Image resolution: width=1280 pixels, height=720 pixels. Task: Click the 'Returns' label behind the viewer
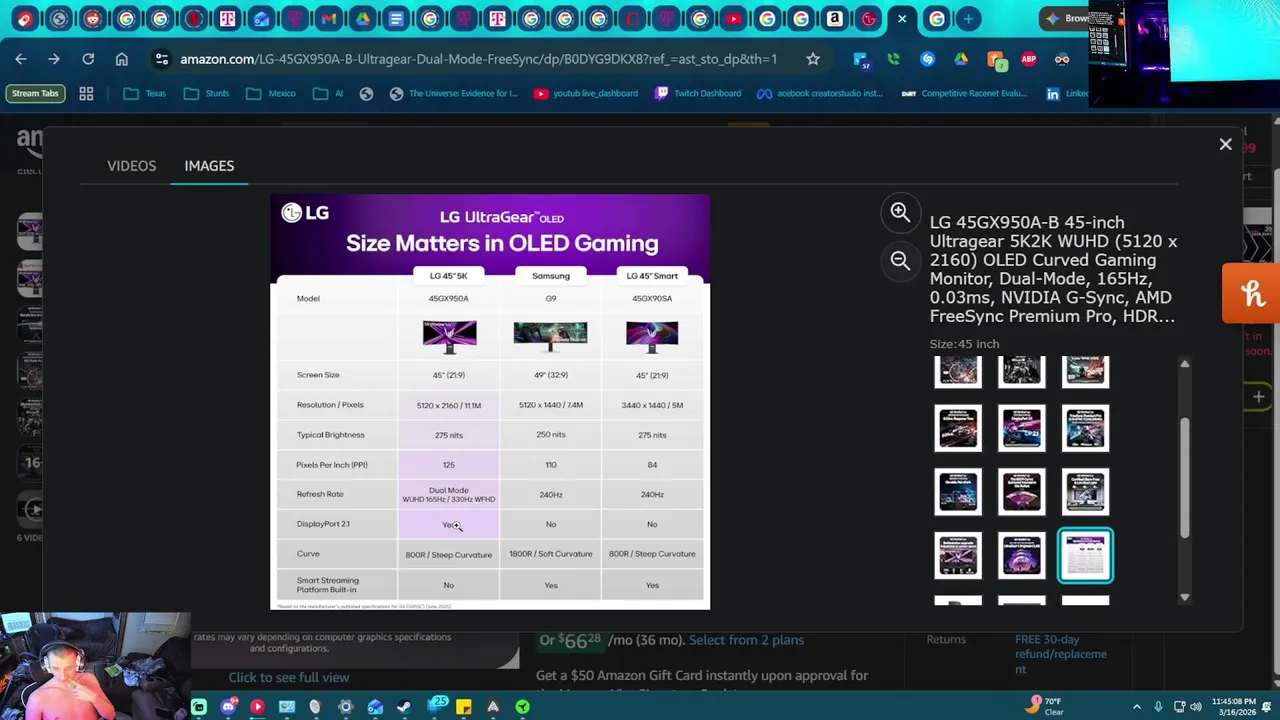tap(946, 640)
